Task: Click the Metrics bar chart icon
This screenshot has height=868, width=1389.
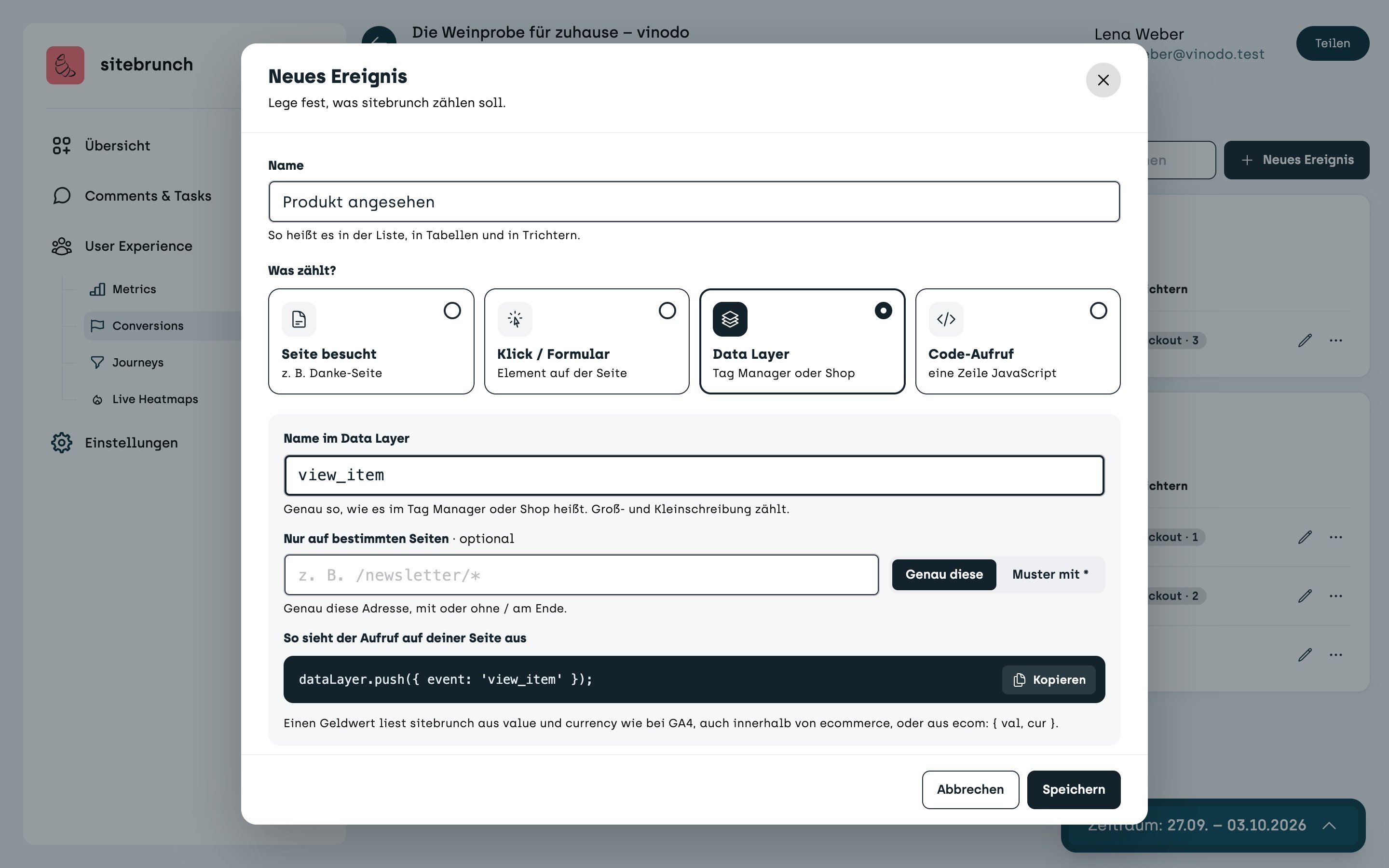Action: [x=97, y=289]
